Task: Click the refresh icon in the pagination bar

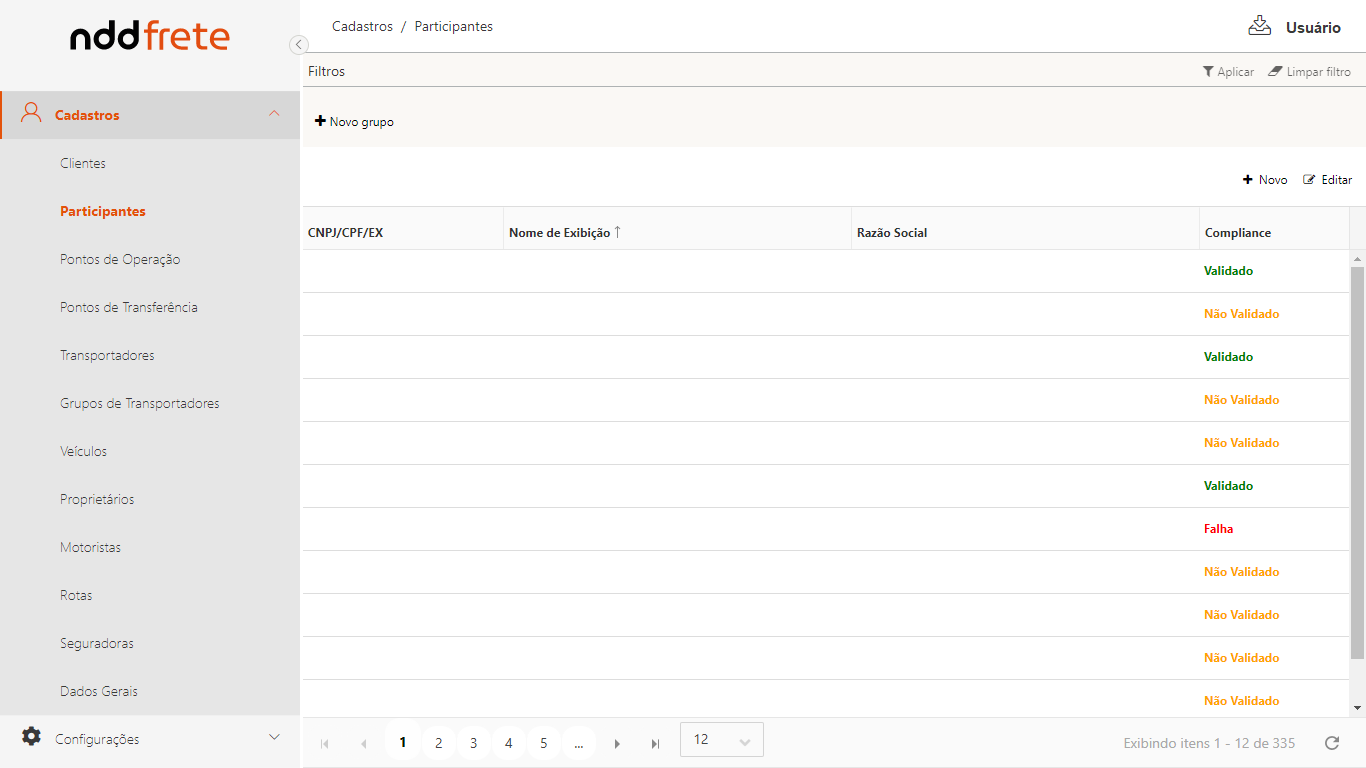Action: [x=1331, y=743]
